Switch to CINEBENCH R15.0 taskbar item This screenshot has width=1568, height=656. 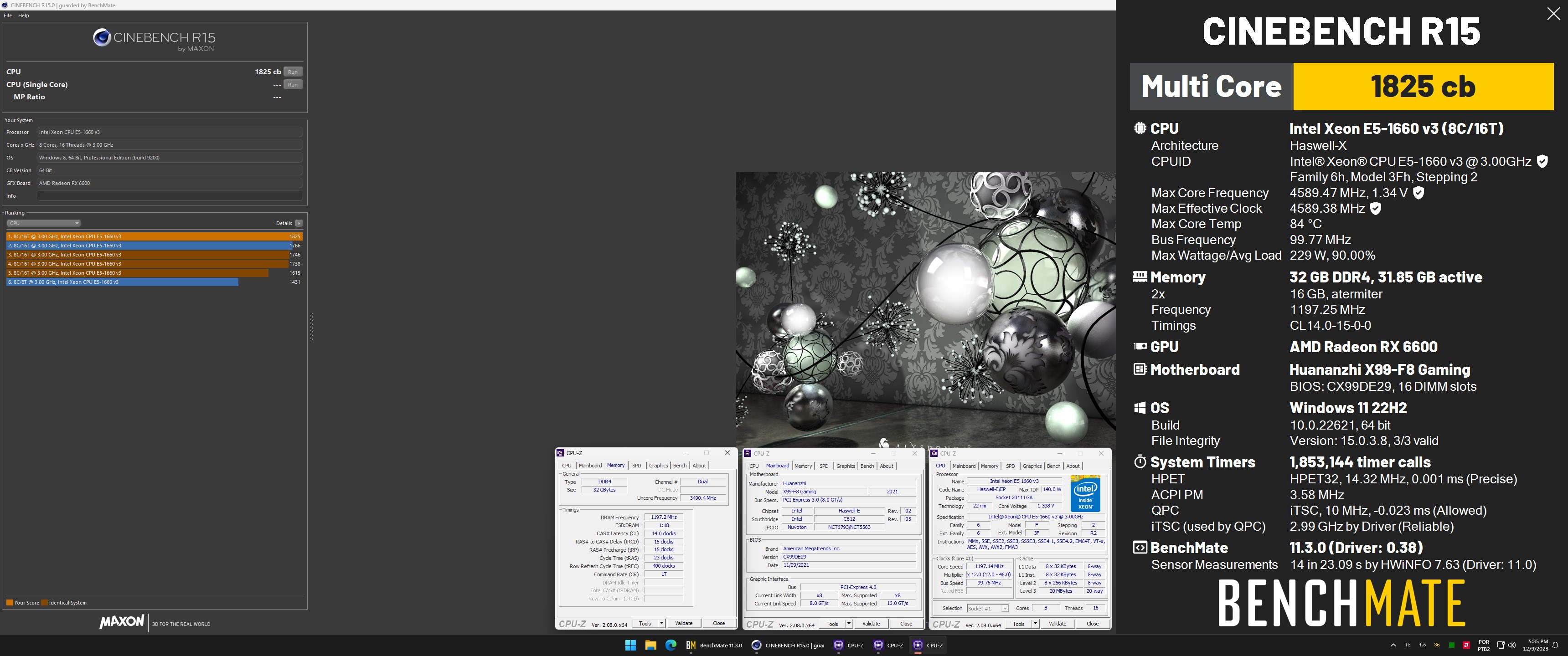coord(788,645)
